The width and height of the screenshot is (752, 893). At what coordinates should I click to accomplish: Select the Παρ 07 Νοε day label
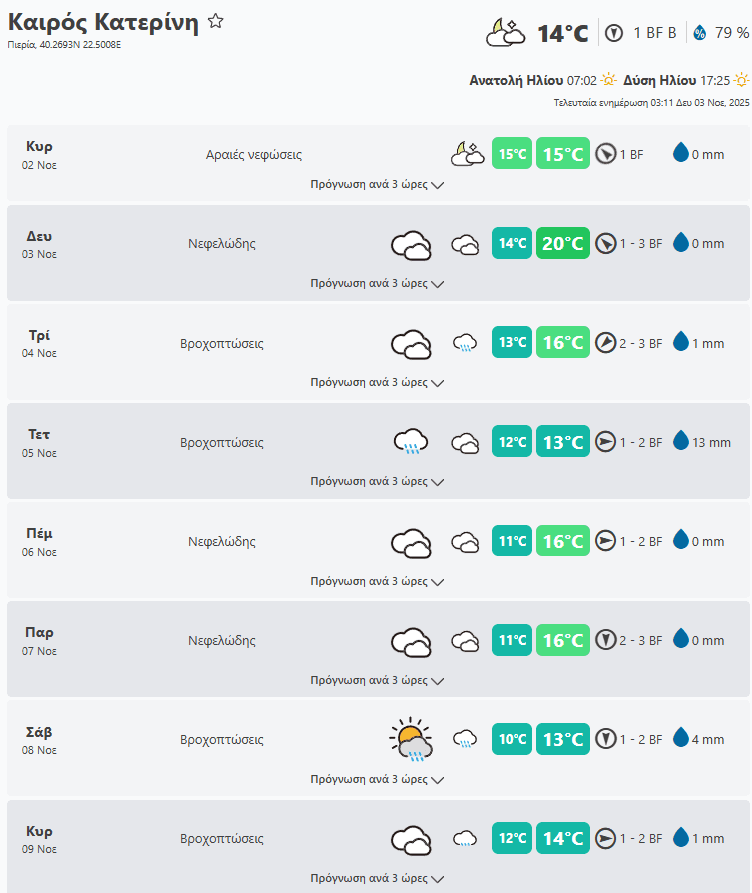pyautogui.click(x=40, y=640)
